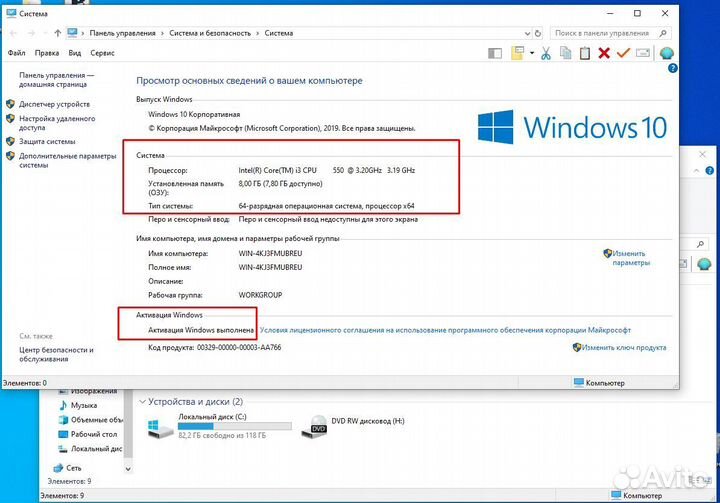720x503 pixels.
Task: Open Настройка удаленного доступа link
Action: [57, 123]
